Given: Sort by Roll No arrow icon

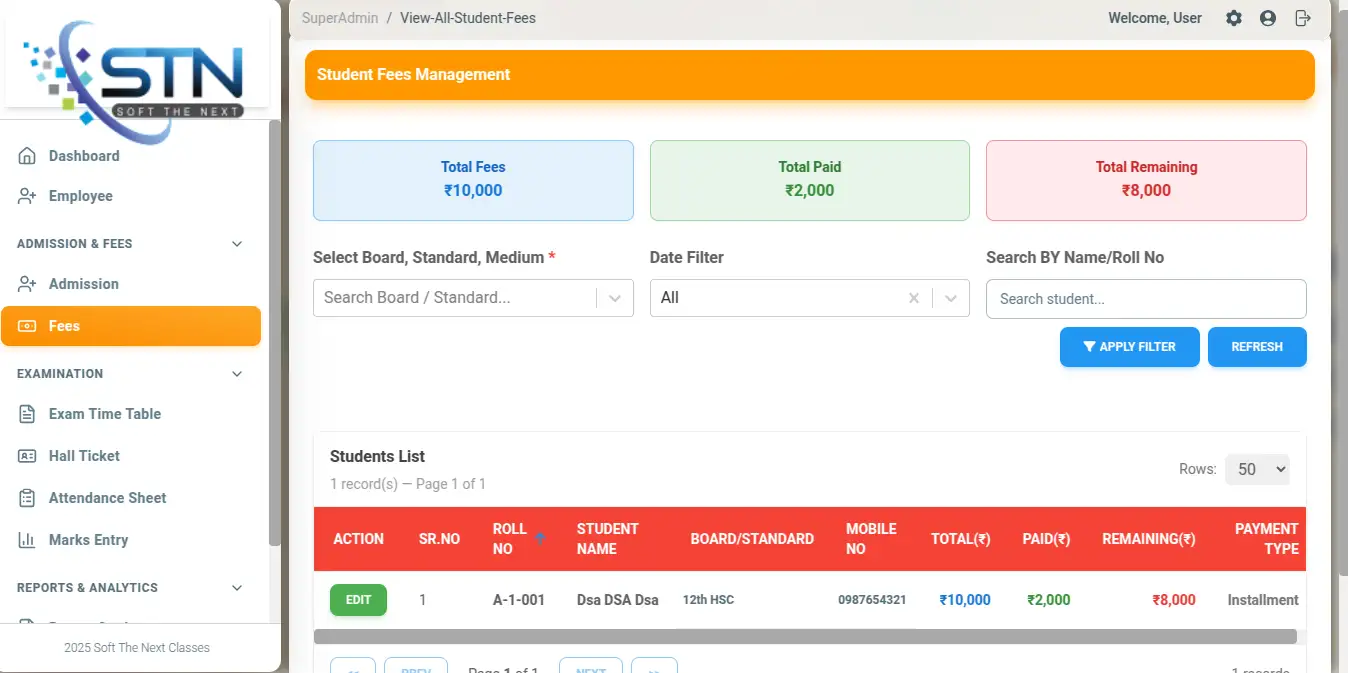Looking at the screenshot, I should pyautogui.click(x=540, y=538).
